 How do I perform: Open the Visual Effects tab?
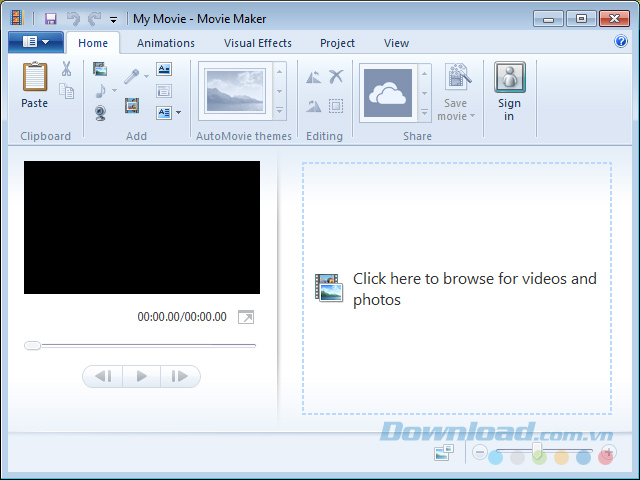coord(258,43)
